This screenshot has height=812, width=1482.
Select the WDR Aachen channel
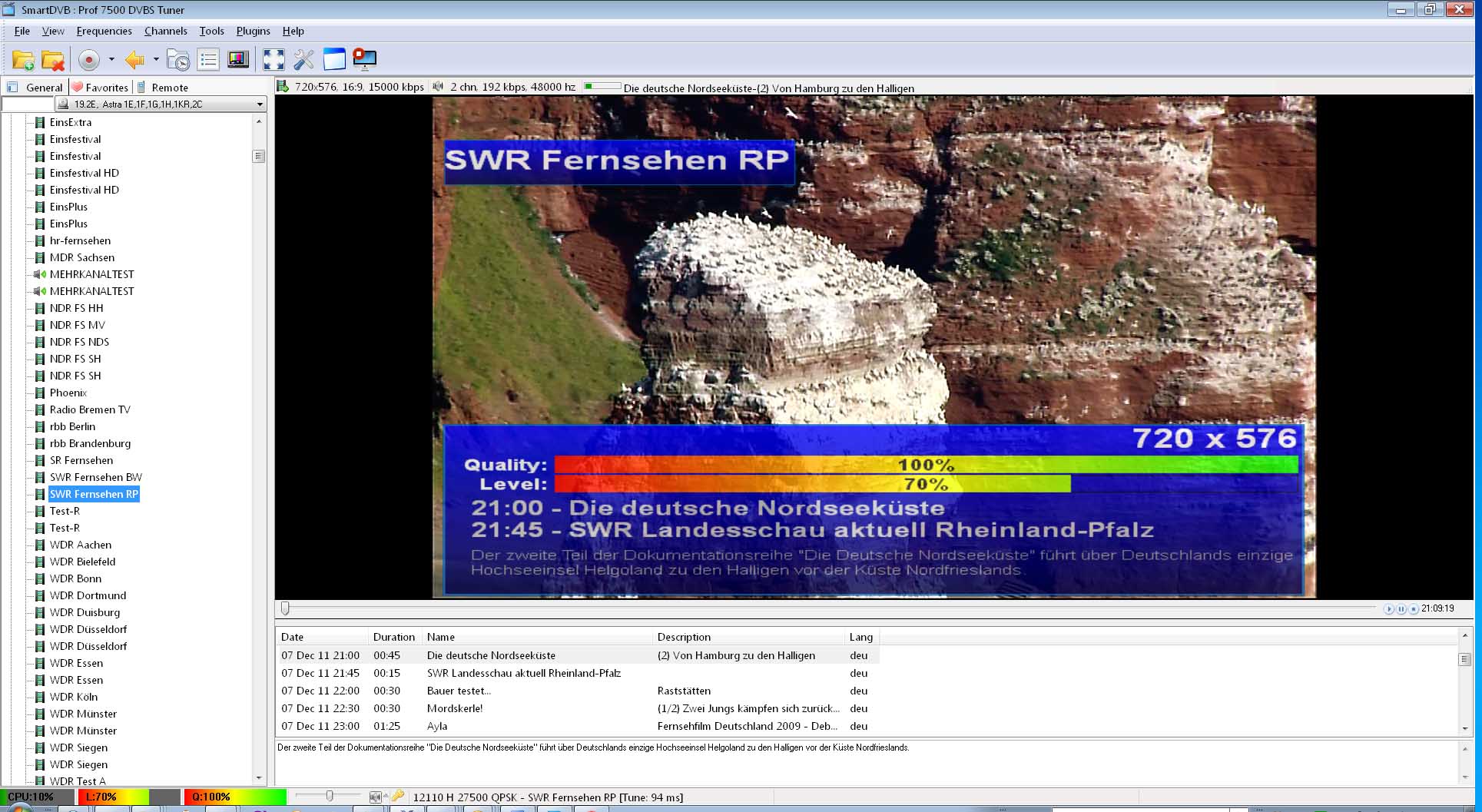click(x=81, y=545)
